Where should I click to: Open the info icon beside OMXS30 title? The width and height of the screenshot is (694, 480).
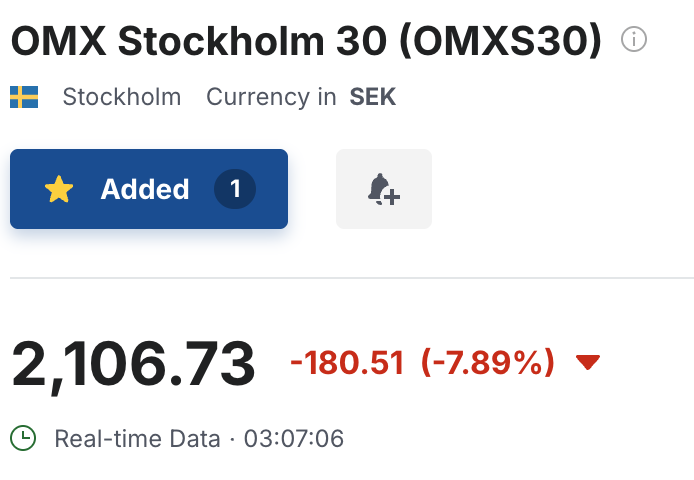[x=634, y=39]
